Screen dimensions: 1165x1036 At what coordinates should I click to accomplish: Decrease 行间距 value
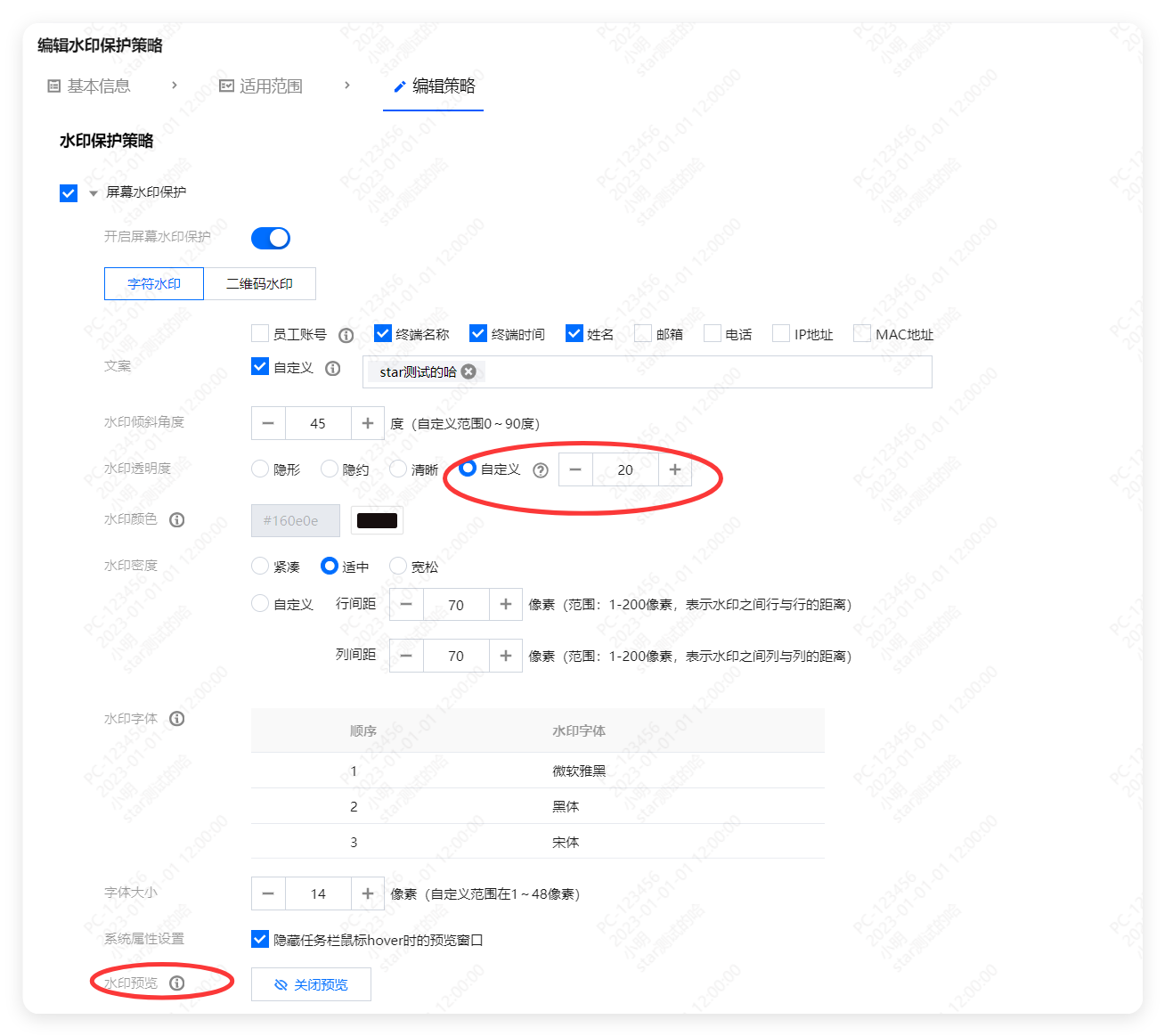(406, 604)
